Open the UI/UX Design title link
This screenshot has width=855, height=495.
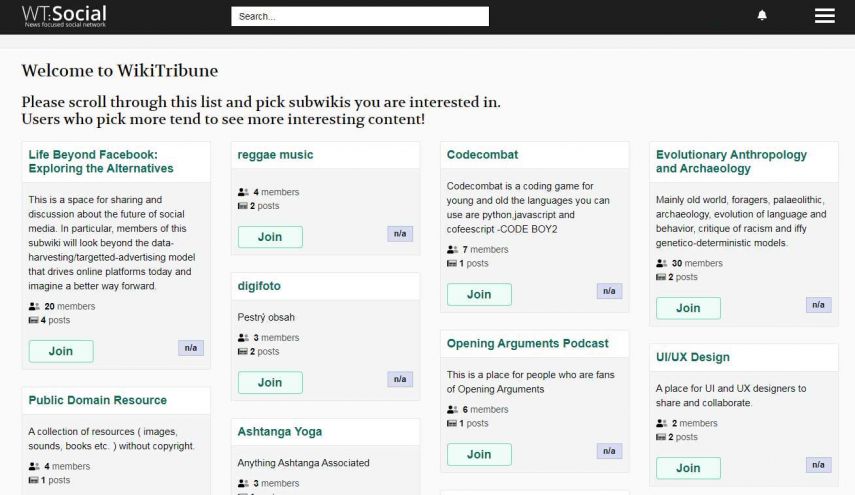pos(693,357)
